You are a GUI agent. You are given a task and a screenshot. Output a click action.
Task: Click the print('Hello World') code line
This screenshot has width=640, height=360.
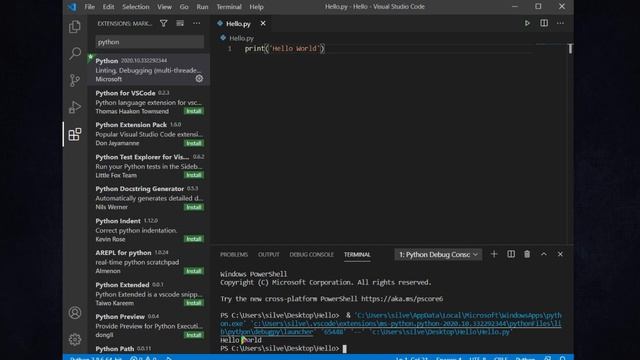(x=284, y=48)
